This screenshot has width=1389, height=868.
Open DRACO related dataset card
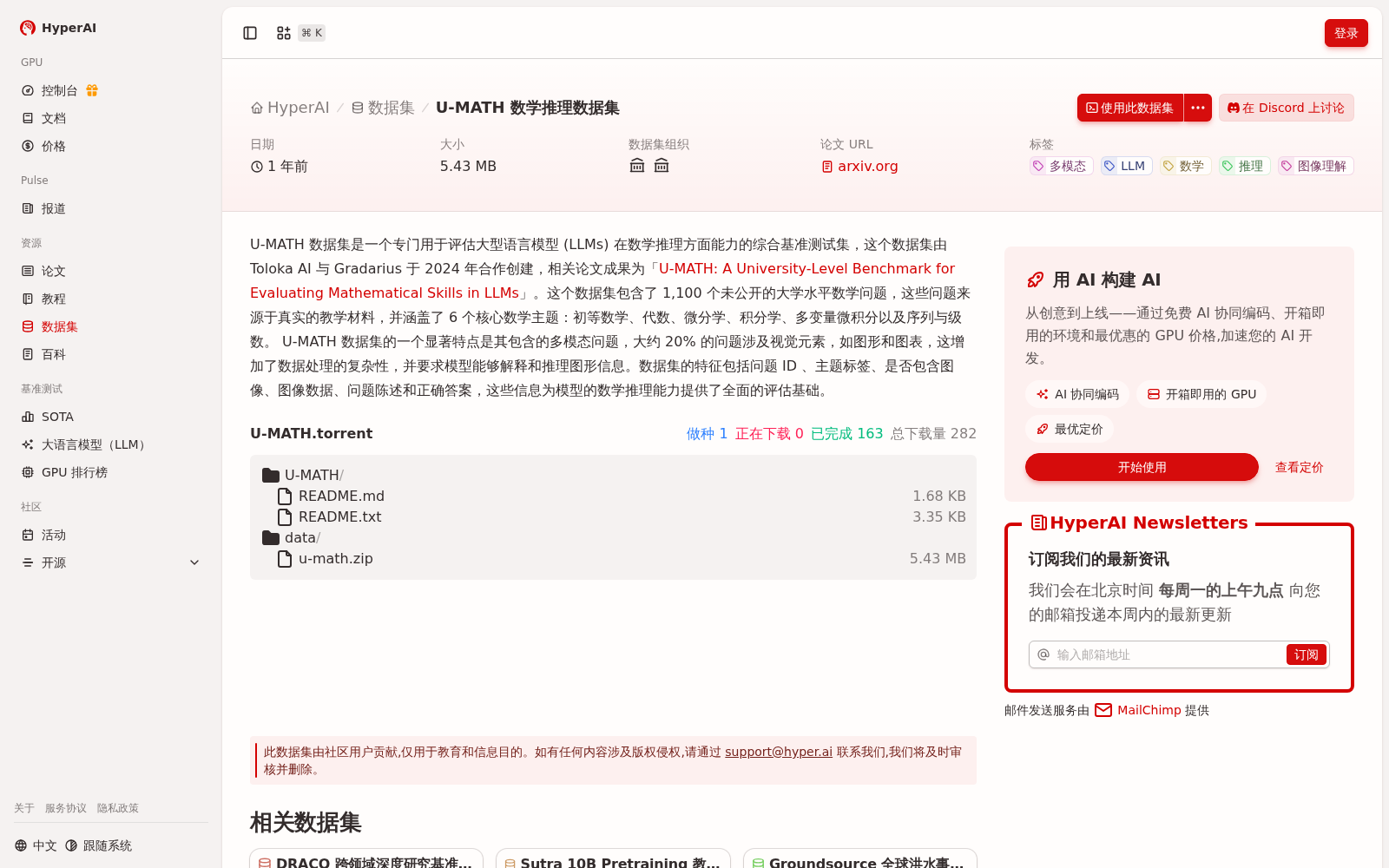point(366,859)
